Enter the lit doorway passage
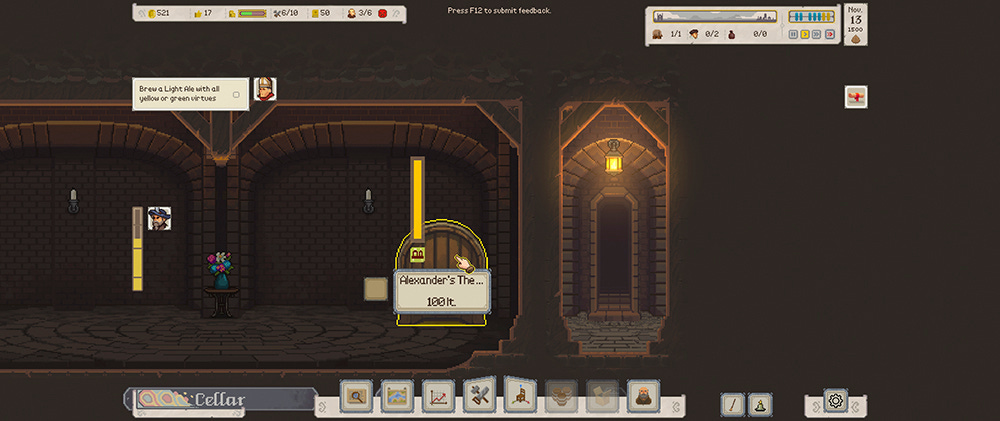 click(x=613, y=255)
